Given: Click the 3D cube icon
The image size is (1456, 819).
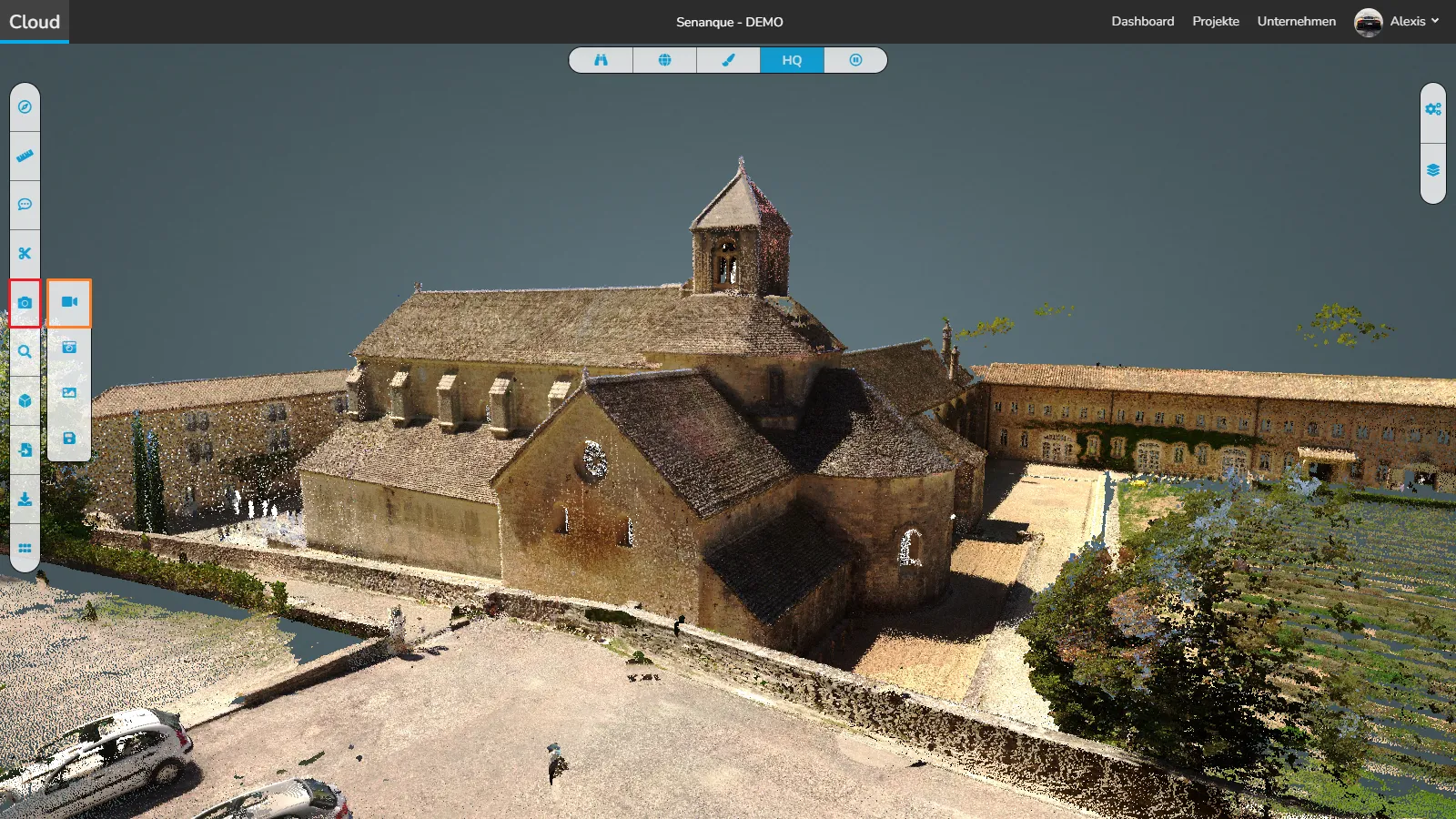Looking at the screenshot, I should 25,400.
